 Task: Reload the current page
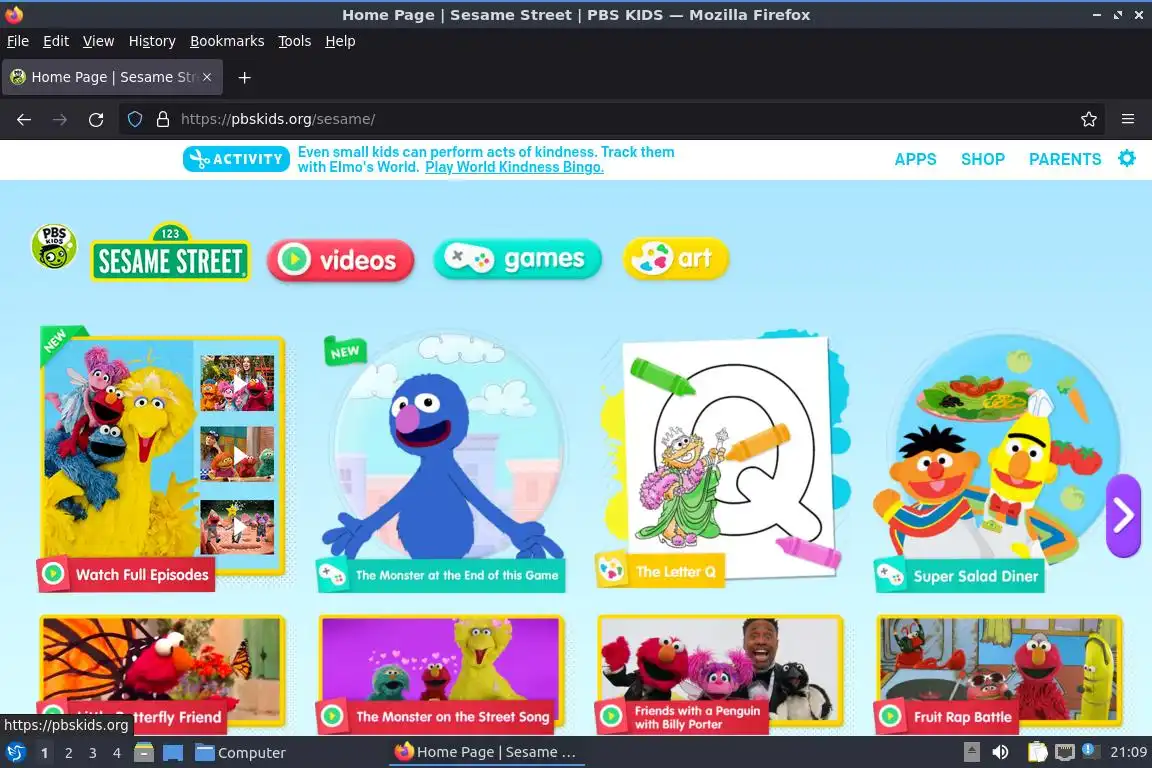point(96,119)
